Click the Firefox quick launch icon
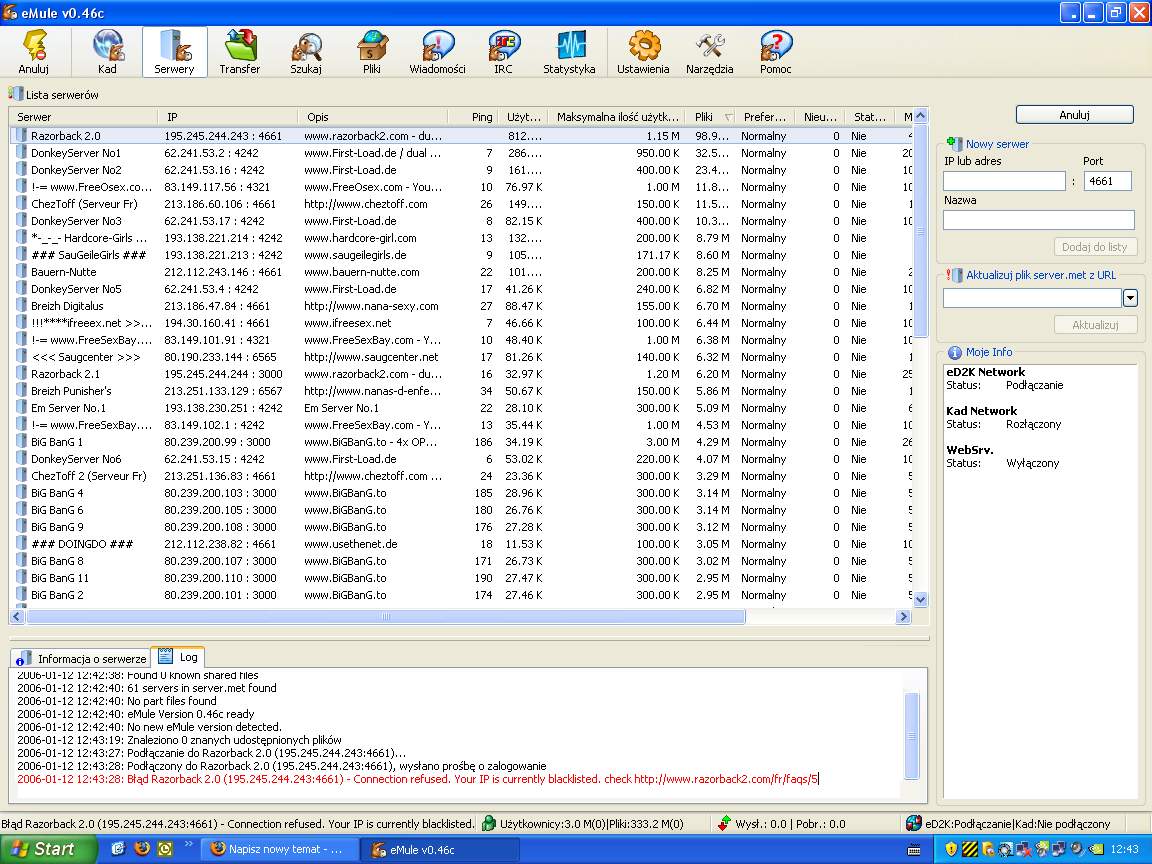 point(142,849)
